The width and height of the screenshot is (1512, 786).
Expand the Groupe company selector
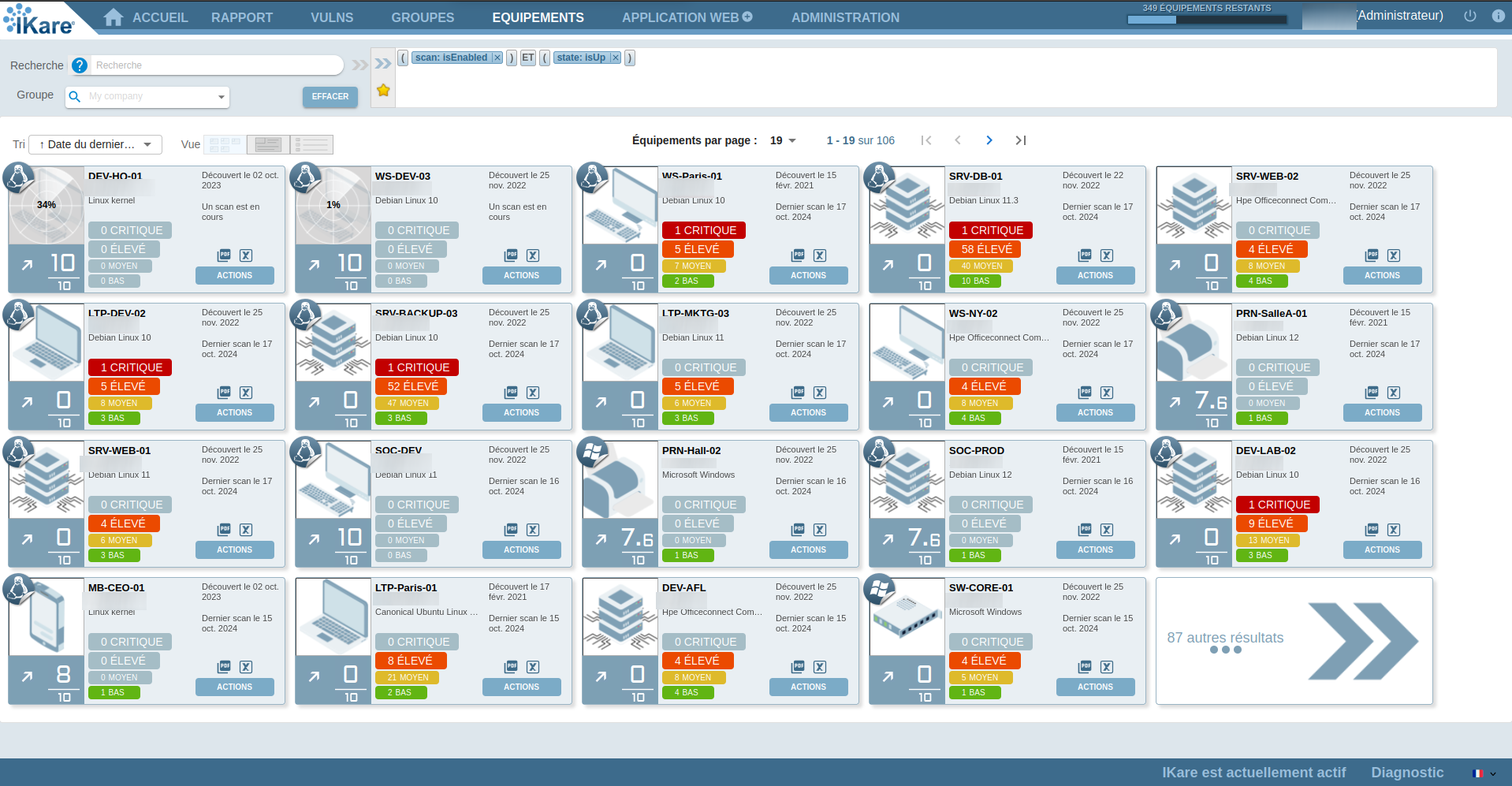click(x=221, y=97)
